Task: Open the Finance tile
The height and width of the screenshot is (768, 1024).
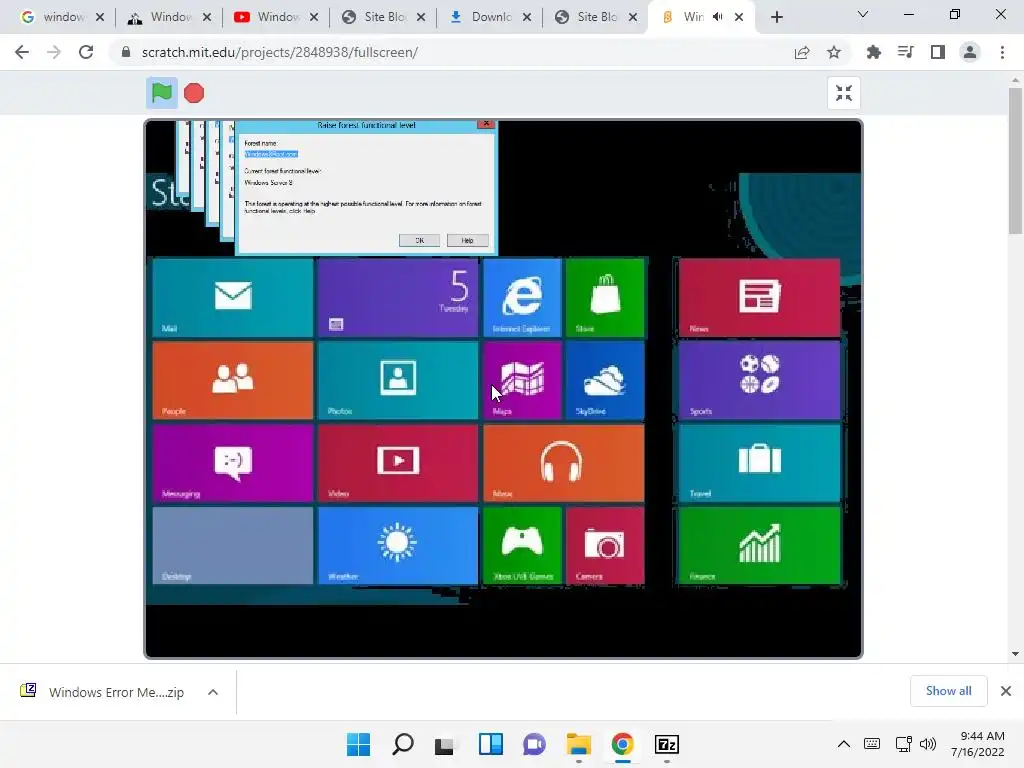Action: tap(760, 545)
